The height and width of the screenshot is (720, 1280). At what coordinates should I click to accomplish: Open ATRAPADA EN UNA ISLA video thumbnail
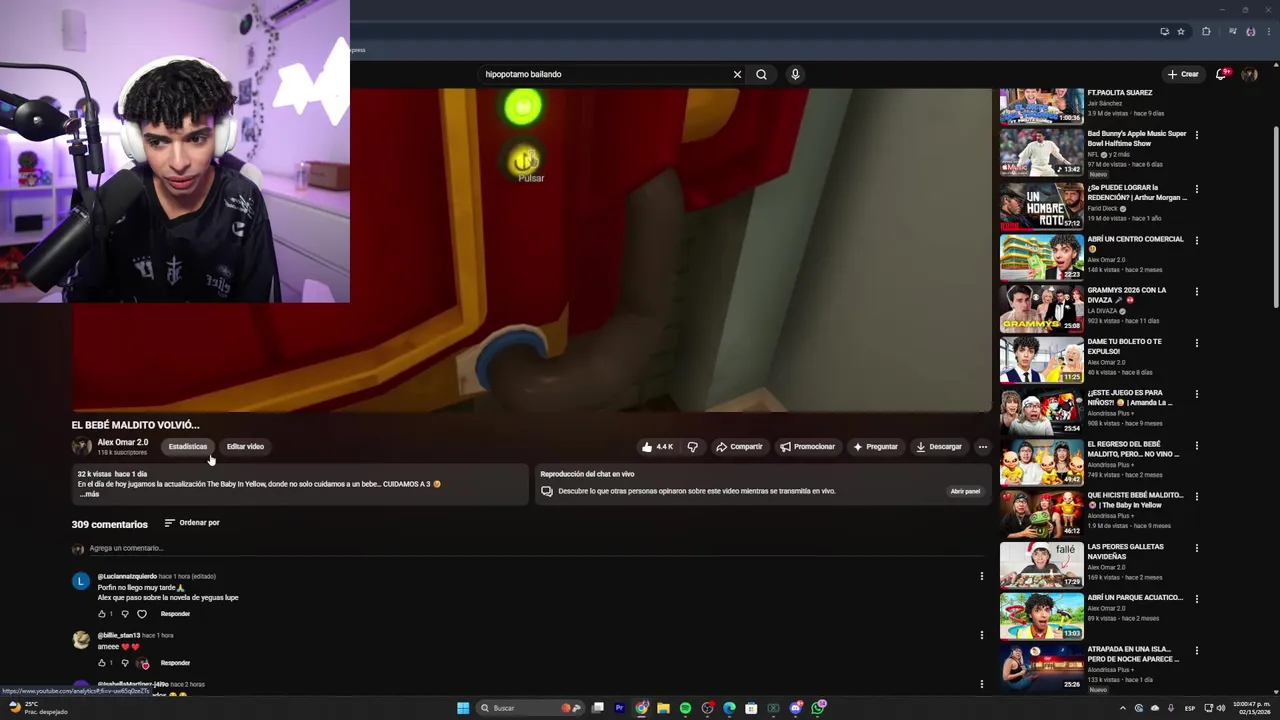1041,666
